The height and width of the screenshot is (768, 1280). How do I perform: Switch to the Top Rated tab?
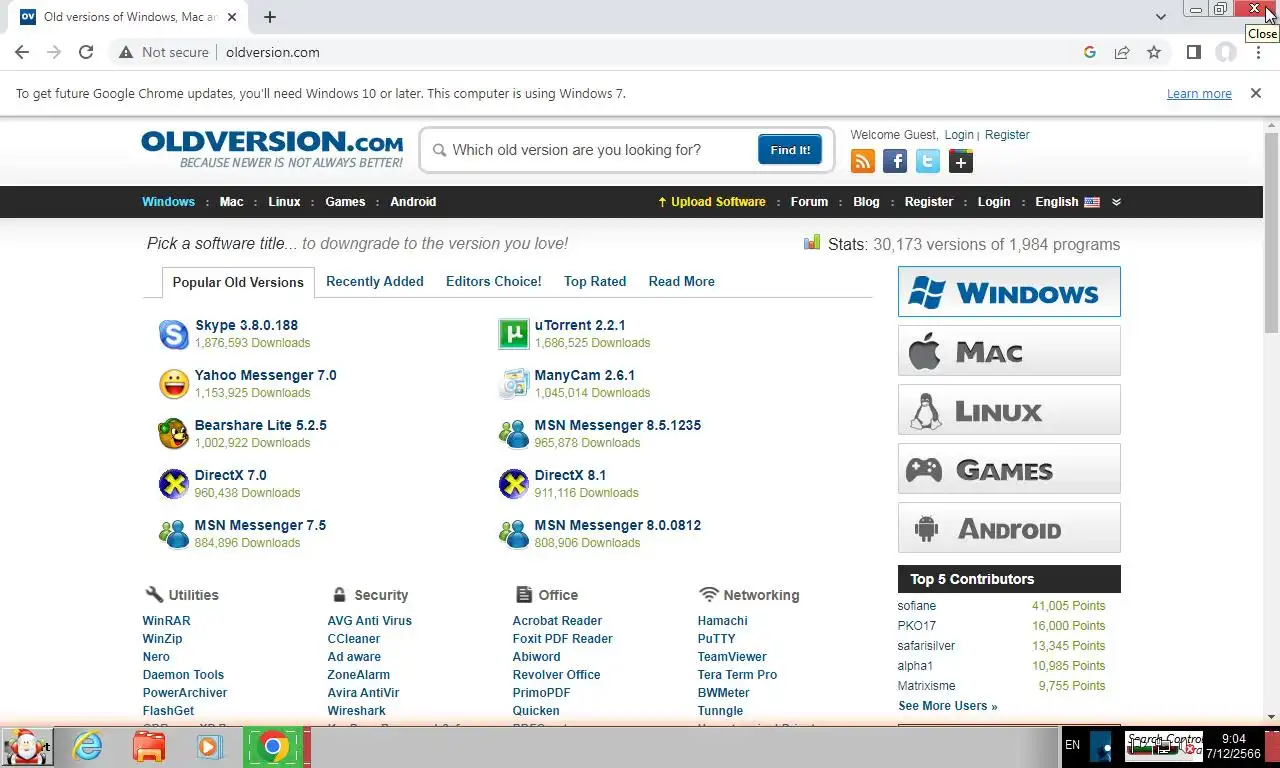tap(595, 281)
